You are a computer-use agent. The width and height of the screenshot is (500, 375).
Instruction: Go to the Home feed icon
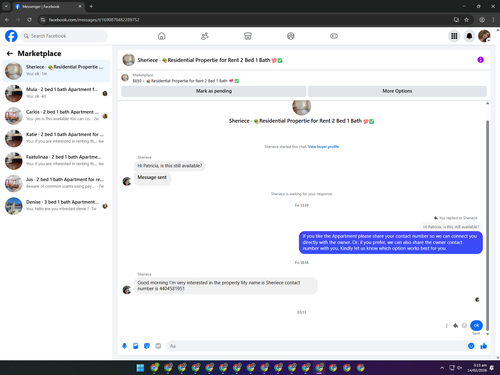(161, 36)
